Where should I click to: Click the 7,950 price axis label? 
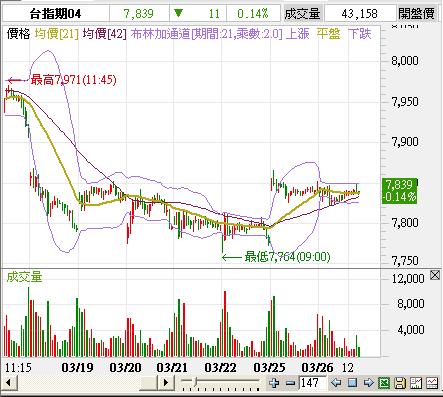pos(405,101)
